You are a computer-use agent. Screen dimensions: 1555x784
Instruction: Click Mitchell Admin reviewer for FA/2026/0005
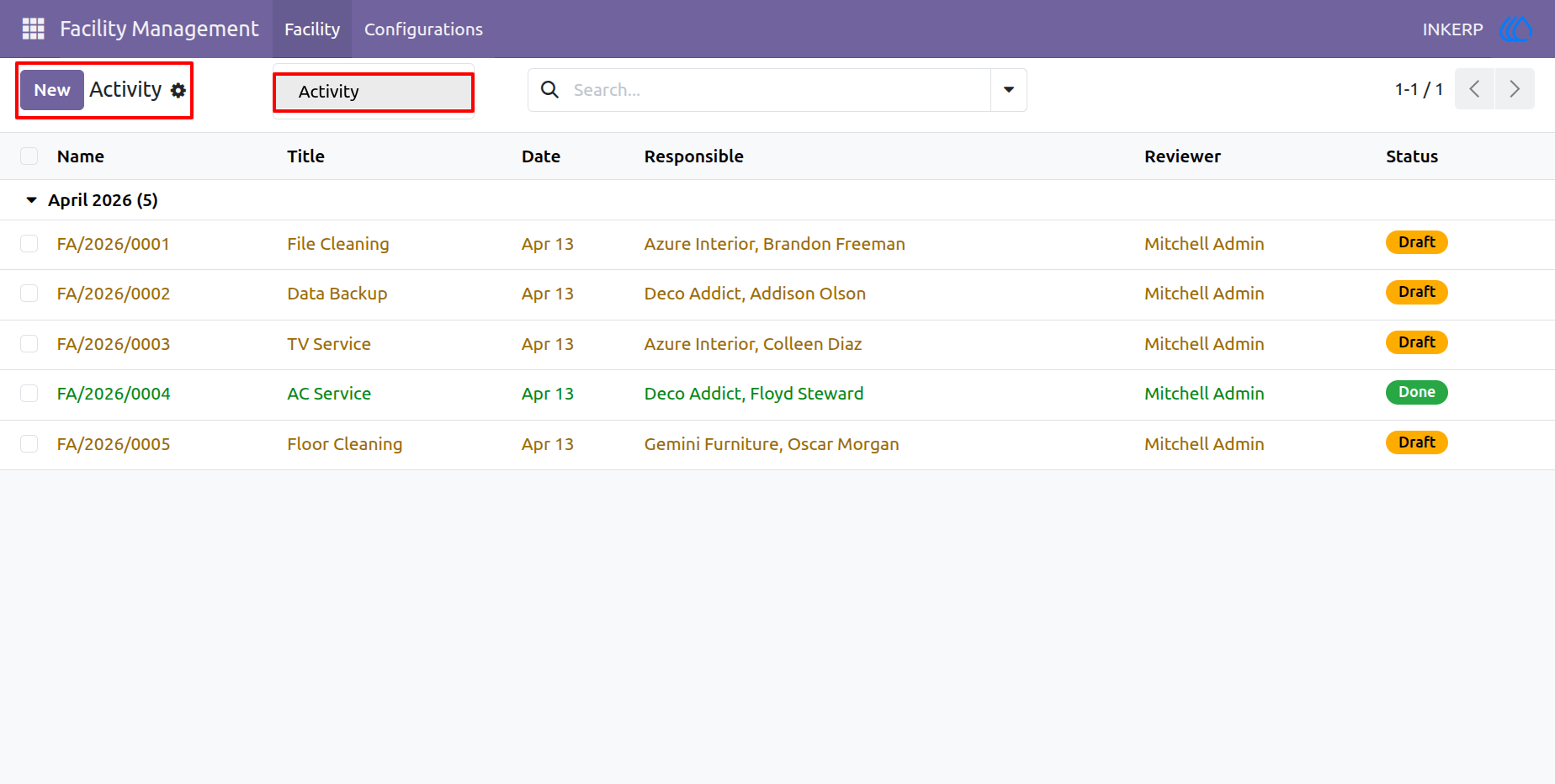click(1204, 444)
